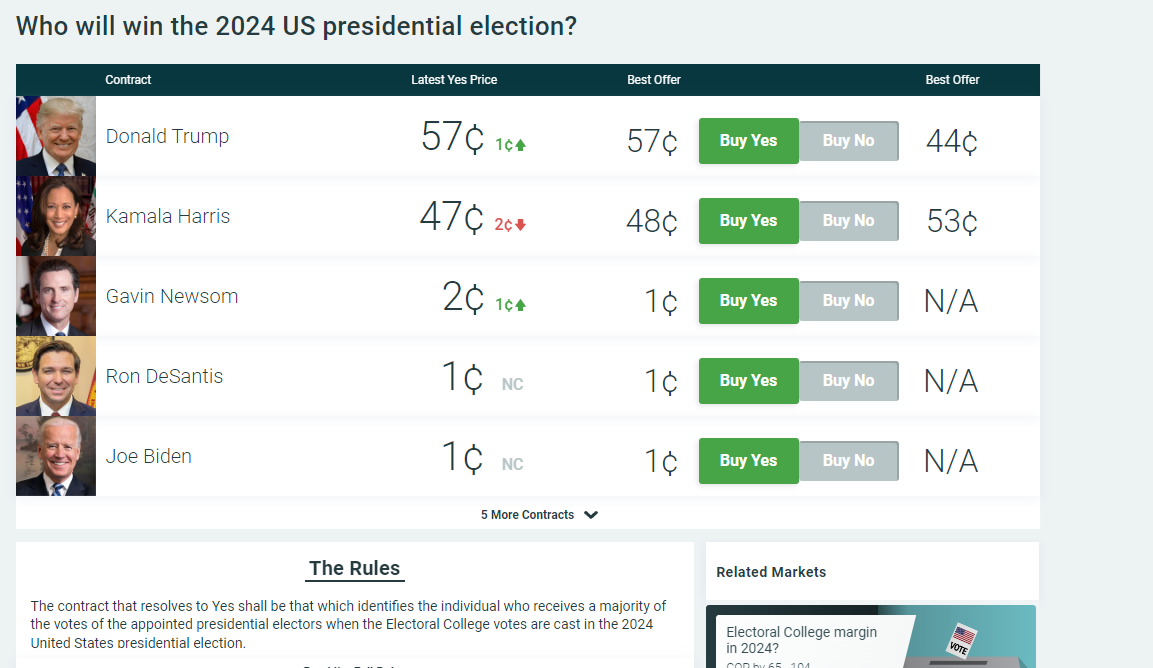Open the Electoral College margin related market
The width and height of the screenshot is (1153, 668).
point(801,640)
